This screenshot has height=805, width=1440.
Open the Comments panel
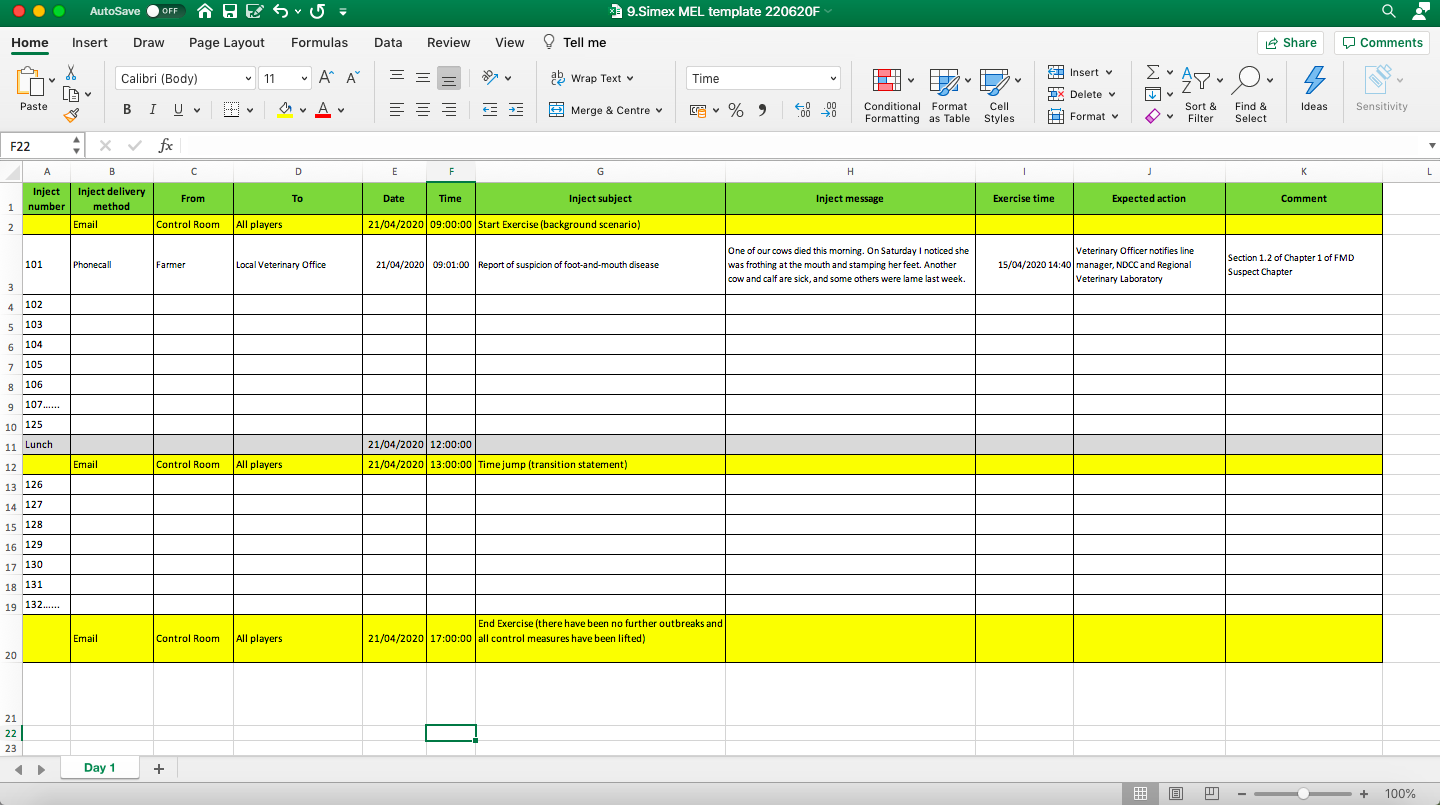[1381, 42]
